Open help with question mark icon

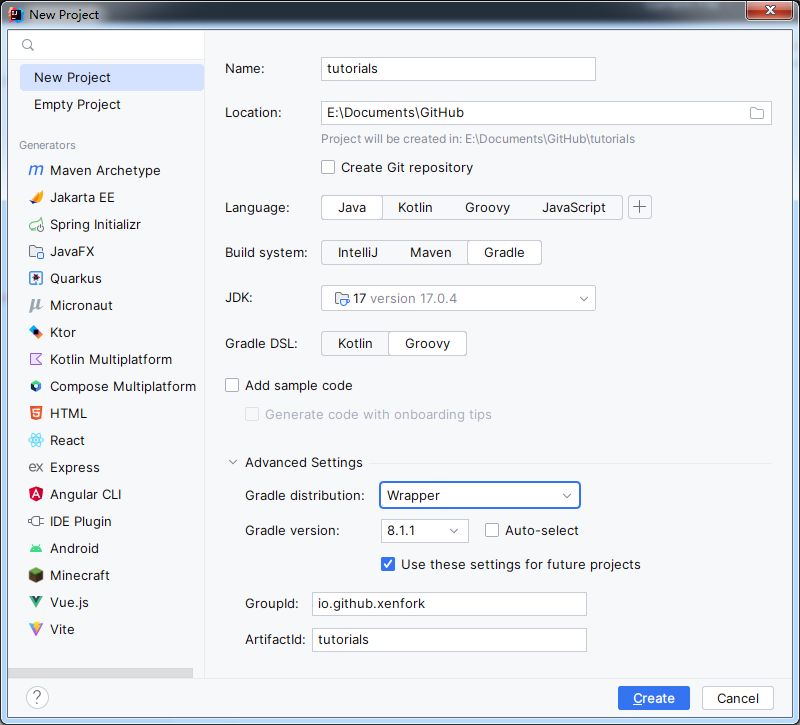[x=37, y=697]
